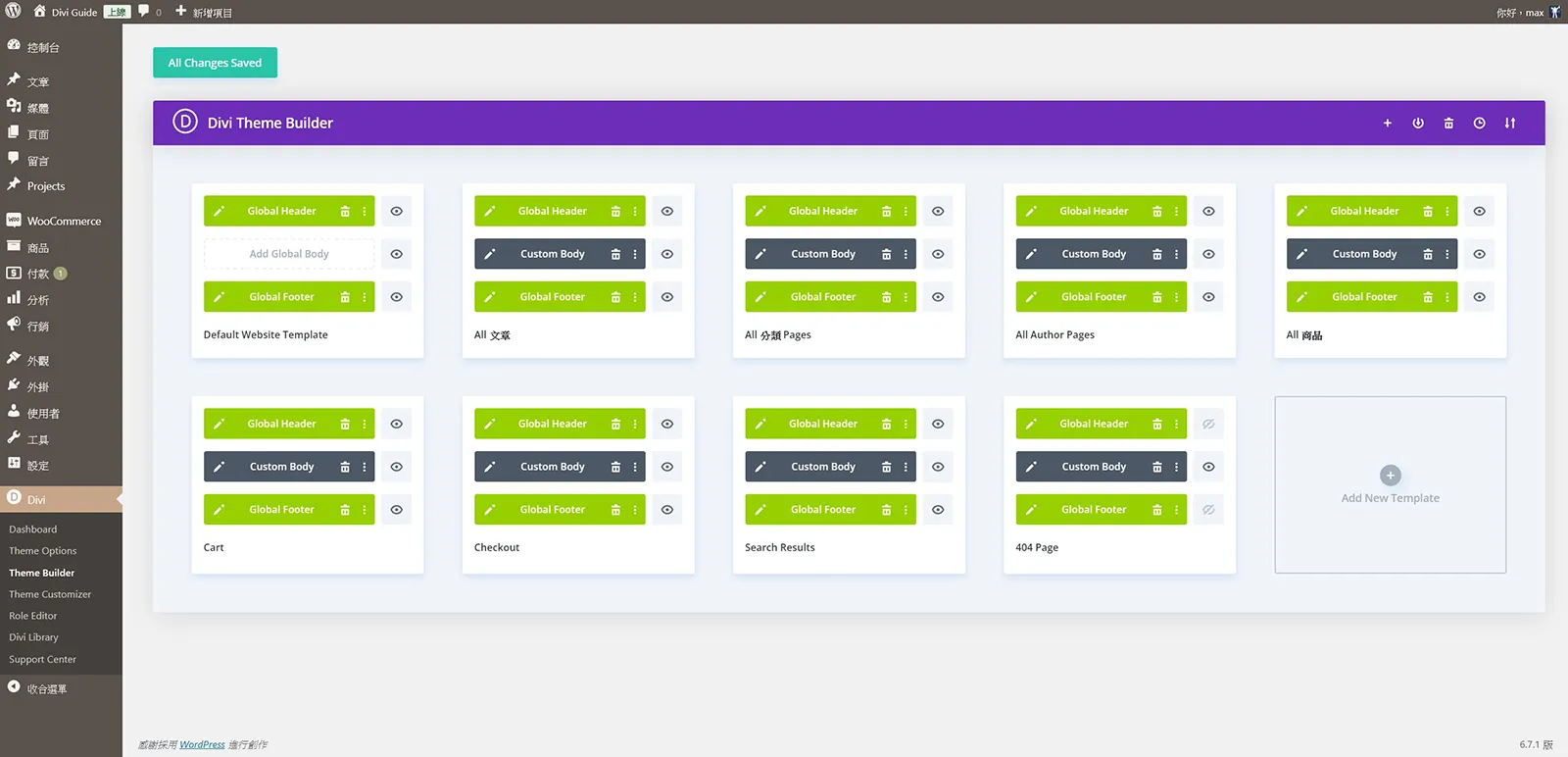Image resolution: width=1568 pixels, height=757 pixels.
Task: Open Global Footer options dots in Checkout template
Action: click(x=635, y=510)
